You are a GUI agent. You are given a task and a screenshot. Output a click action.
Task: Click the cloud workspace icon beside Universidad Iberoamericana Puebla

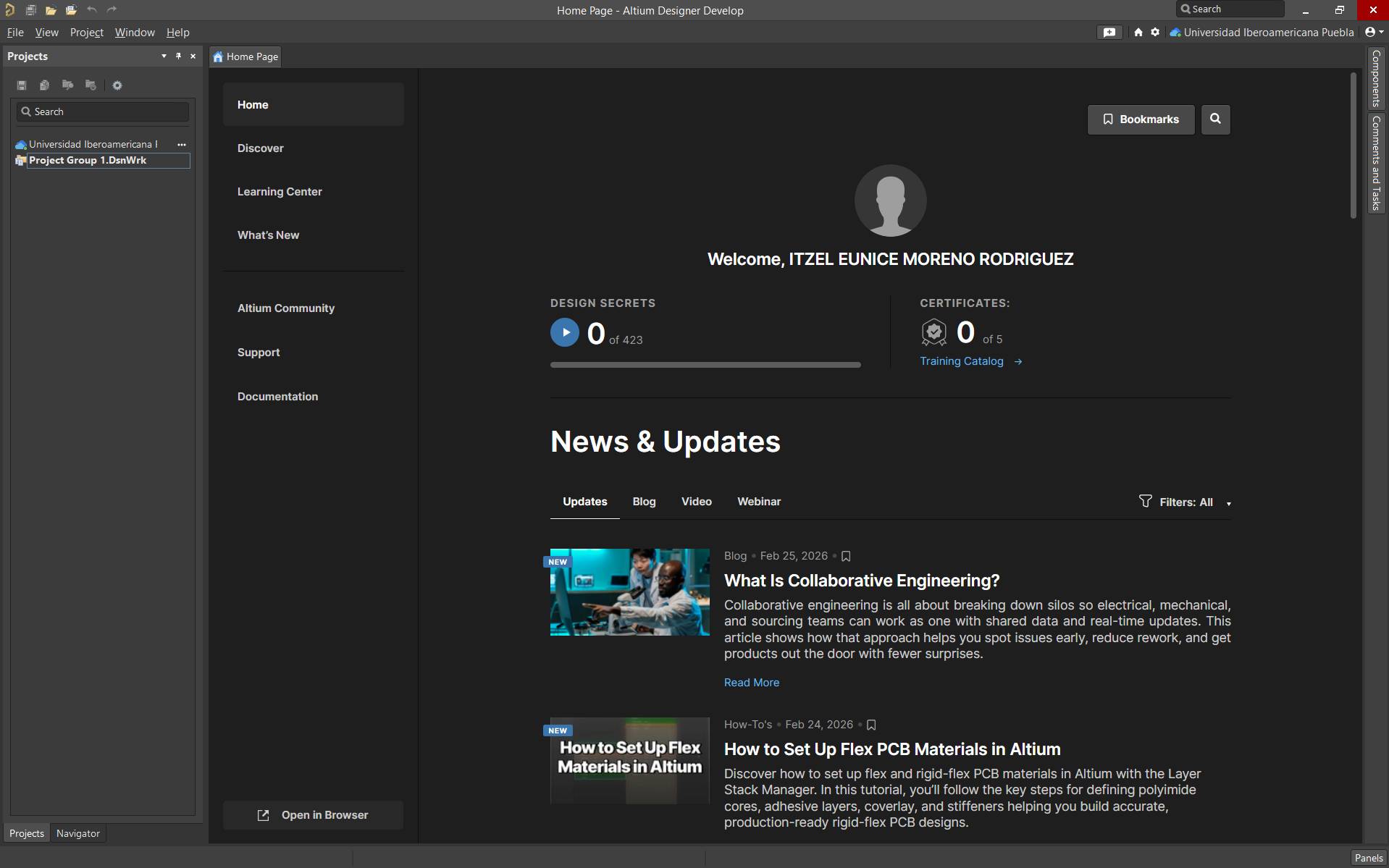click(1175, 33)
